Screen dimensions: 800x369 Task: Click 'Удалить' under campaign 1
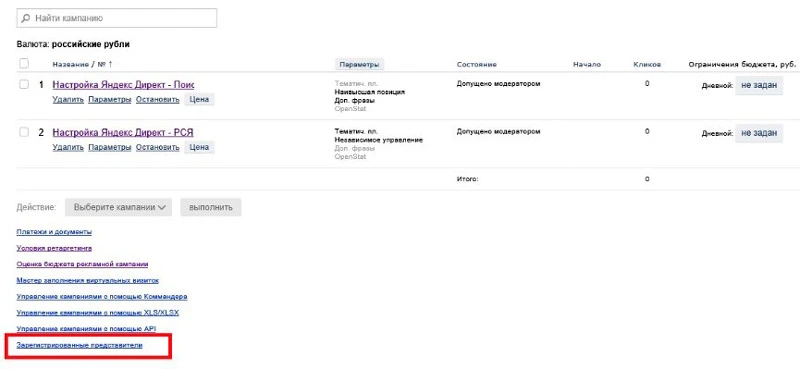[x=68, y=100]
